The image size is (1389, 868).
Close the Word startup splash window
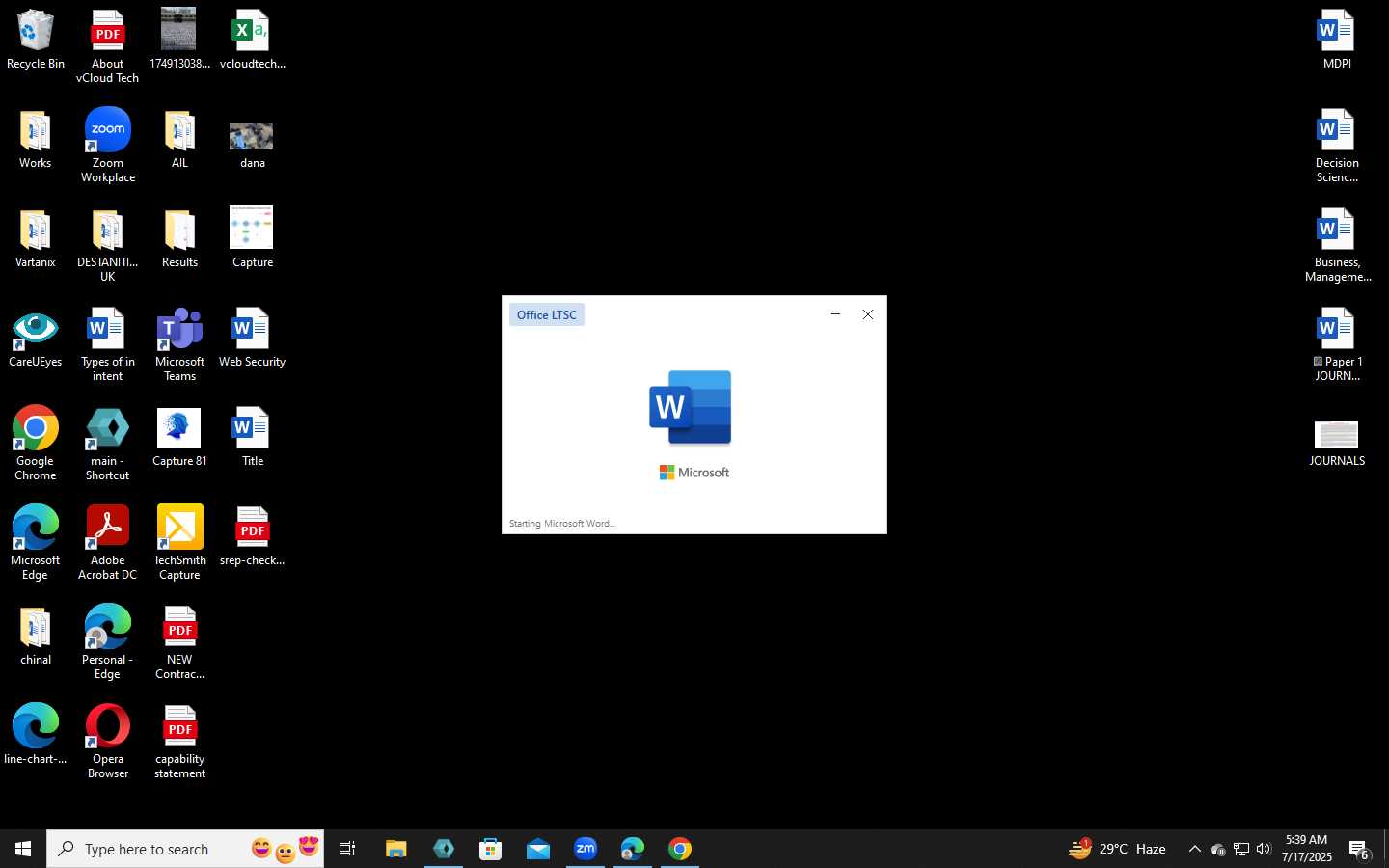(x=868, y=314)
